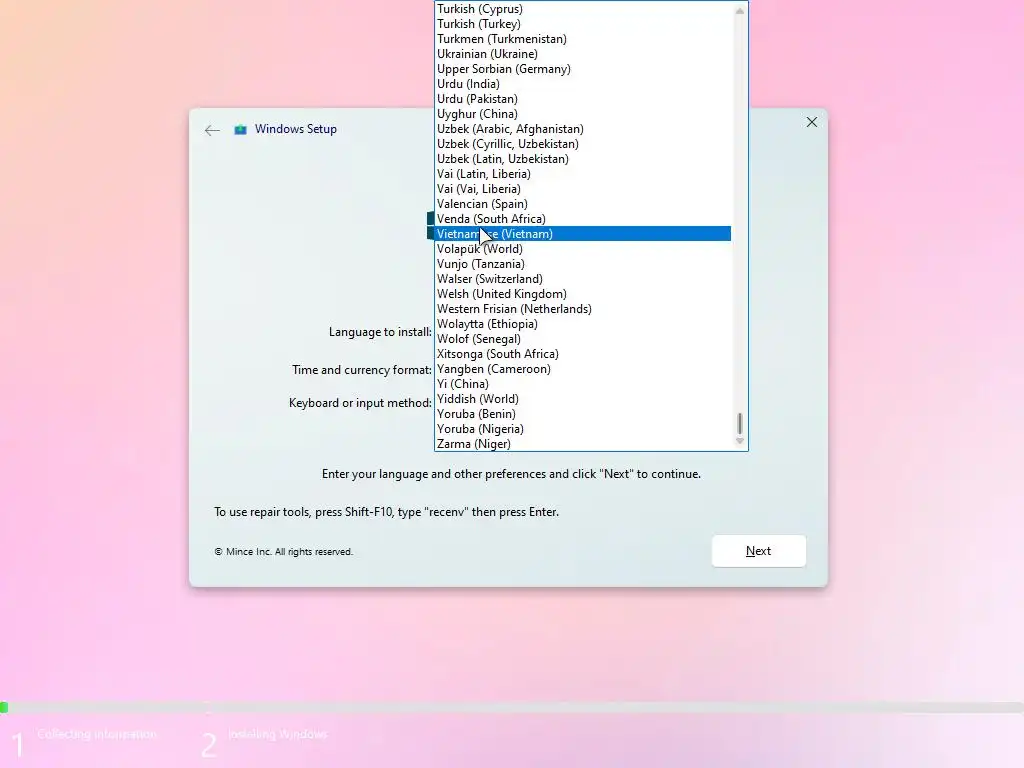Choose Vai (Vai, Liberia)
Image resolution: width=1024 pixels, height=768 pixels.
[583, 189]
